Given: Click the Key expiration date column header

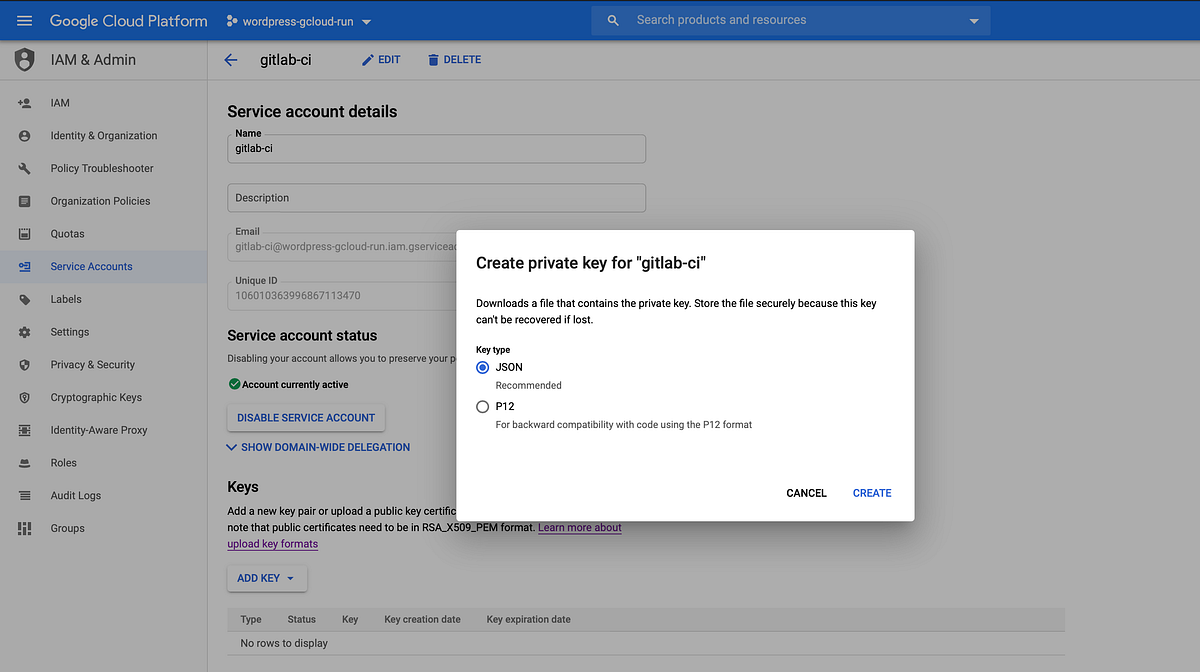Looking at the screenshot, I should coord(528,620).
